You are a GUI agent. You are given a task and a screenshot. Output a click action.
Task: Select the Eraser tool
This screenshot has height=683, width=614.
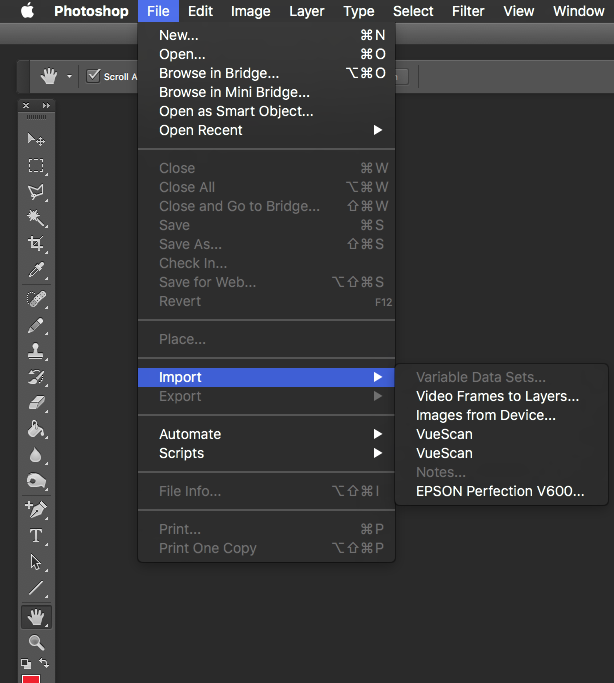(x=36, y=403)
